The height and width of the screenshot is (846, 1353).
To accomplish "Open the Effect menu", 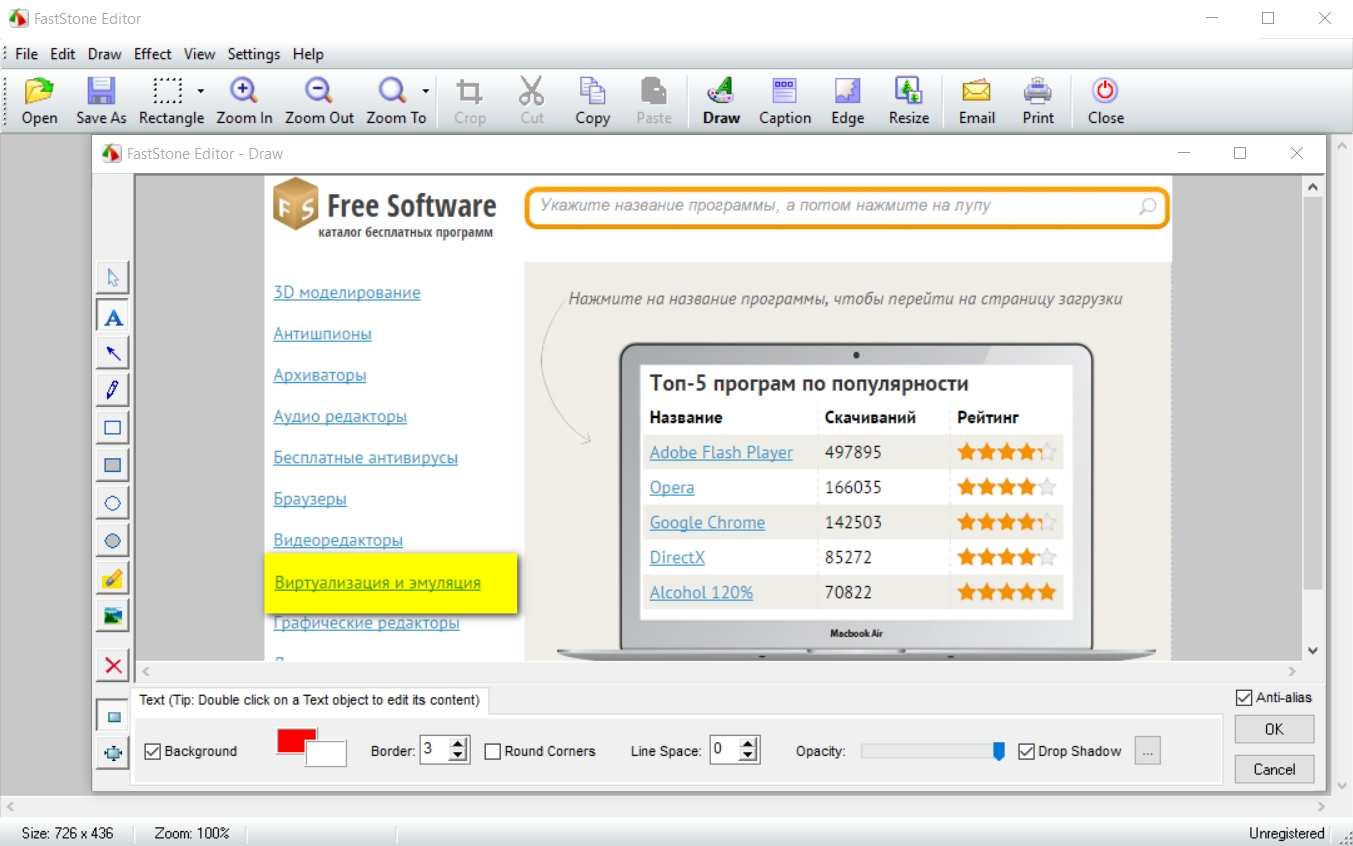I will pos(153,54).
